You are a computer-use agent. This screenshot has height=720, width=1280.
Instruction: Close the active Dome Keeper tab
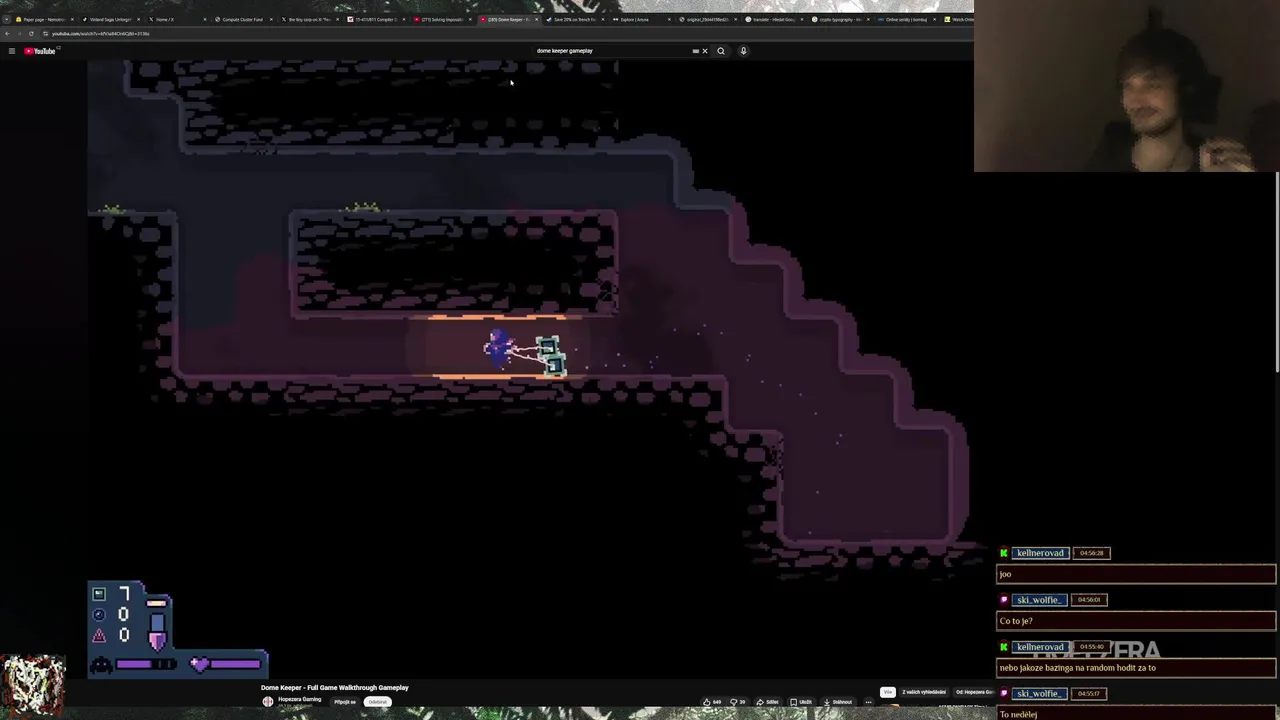[537, 19]
